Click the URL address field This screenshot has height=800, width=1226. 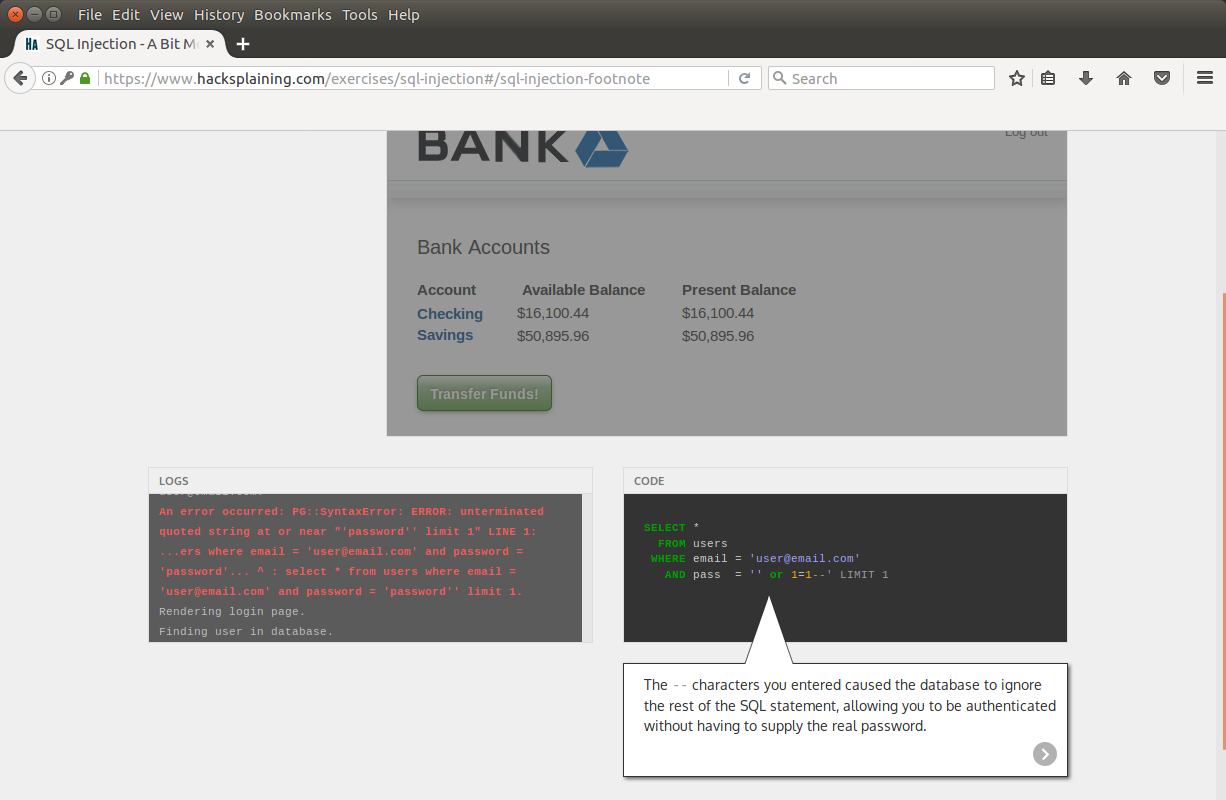[x=415, y=78]
